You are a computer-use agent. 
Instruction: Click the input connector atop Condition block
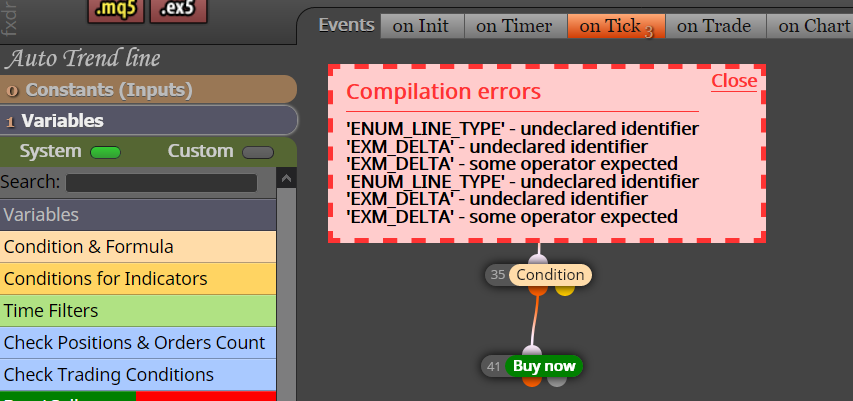point(539,260)
